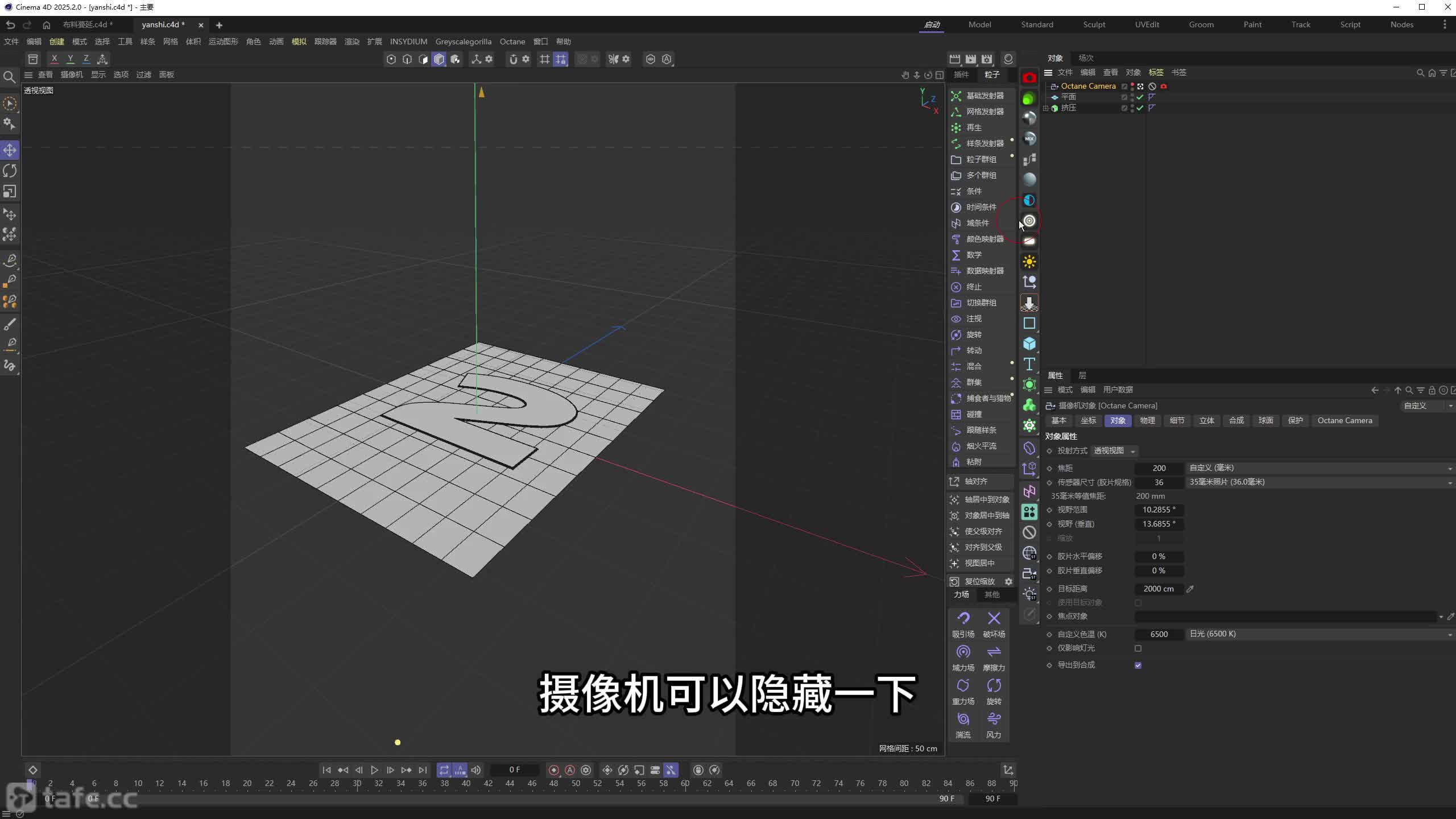Toggle 导出到合成 checkbox
Image resolution: width=1456 pixels, height=819 pixels.
coord(1138,665)
